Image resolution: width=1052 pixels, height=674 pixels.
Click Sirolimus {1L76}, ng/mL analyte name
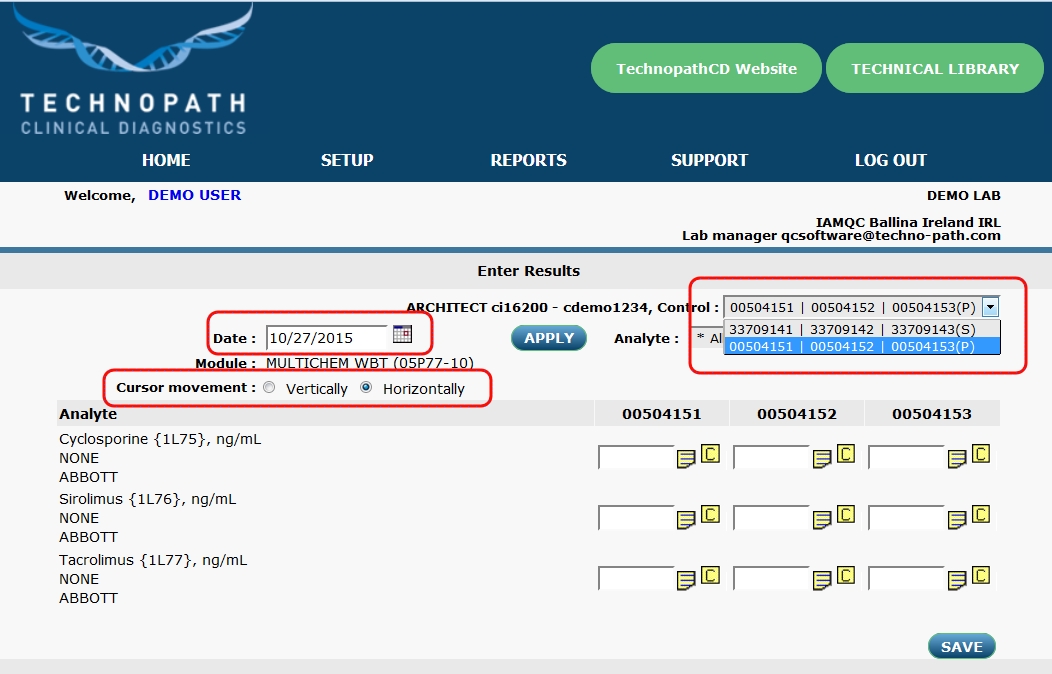click(x=148, y=500)
